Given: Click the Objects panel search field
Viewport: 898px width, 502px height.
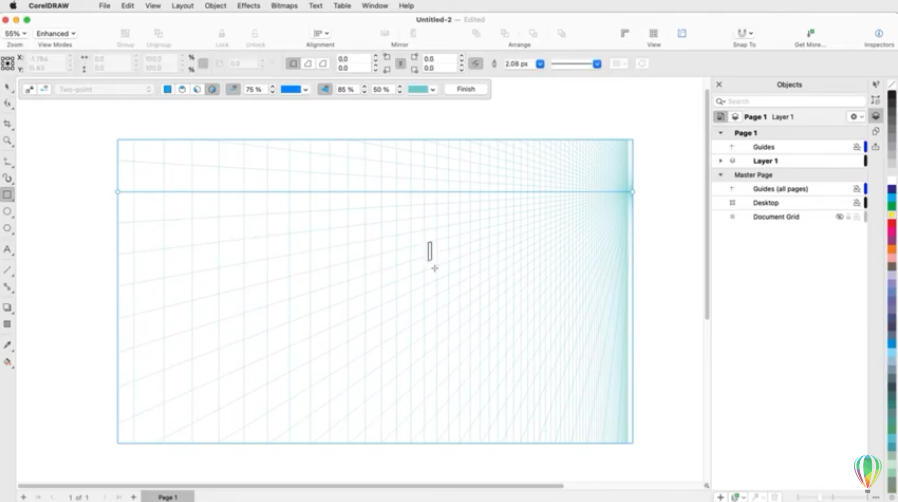Looking at the screenshot, I should [x=789, y=101].
